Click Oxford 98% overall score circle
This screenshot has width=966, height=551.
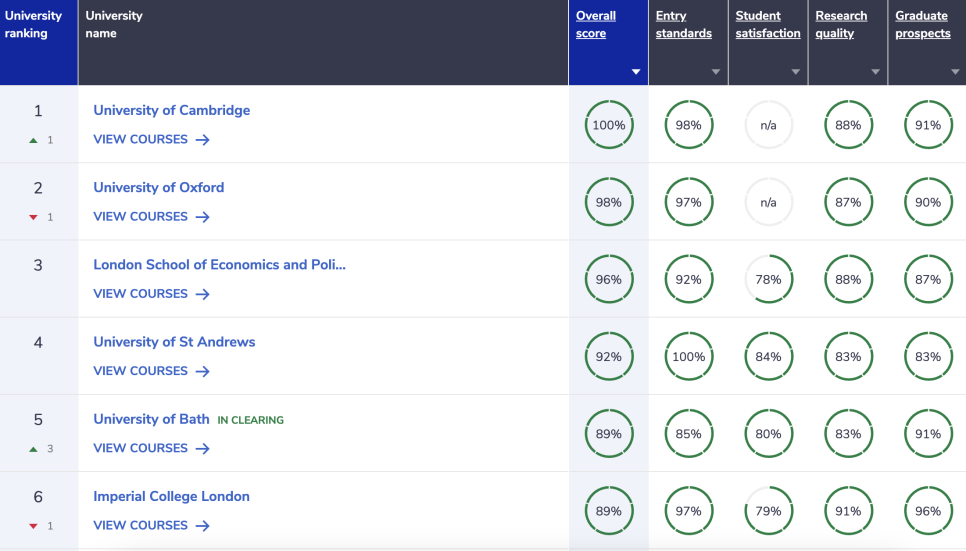click(x=609, y=202)
